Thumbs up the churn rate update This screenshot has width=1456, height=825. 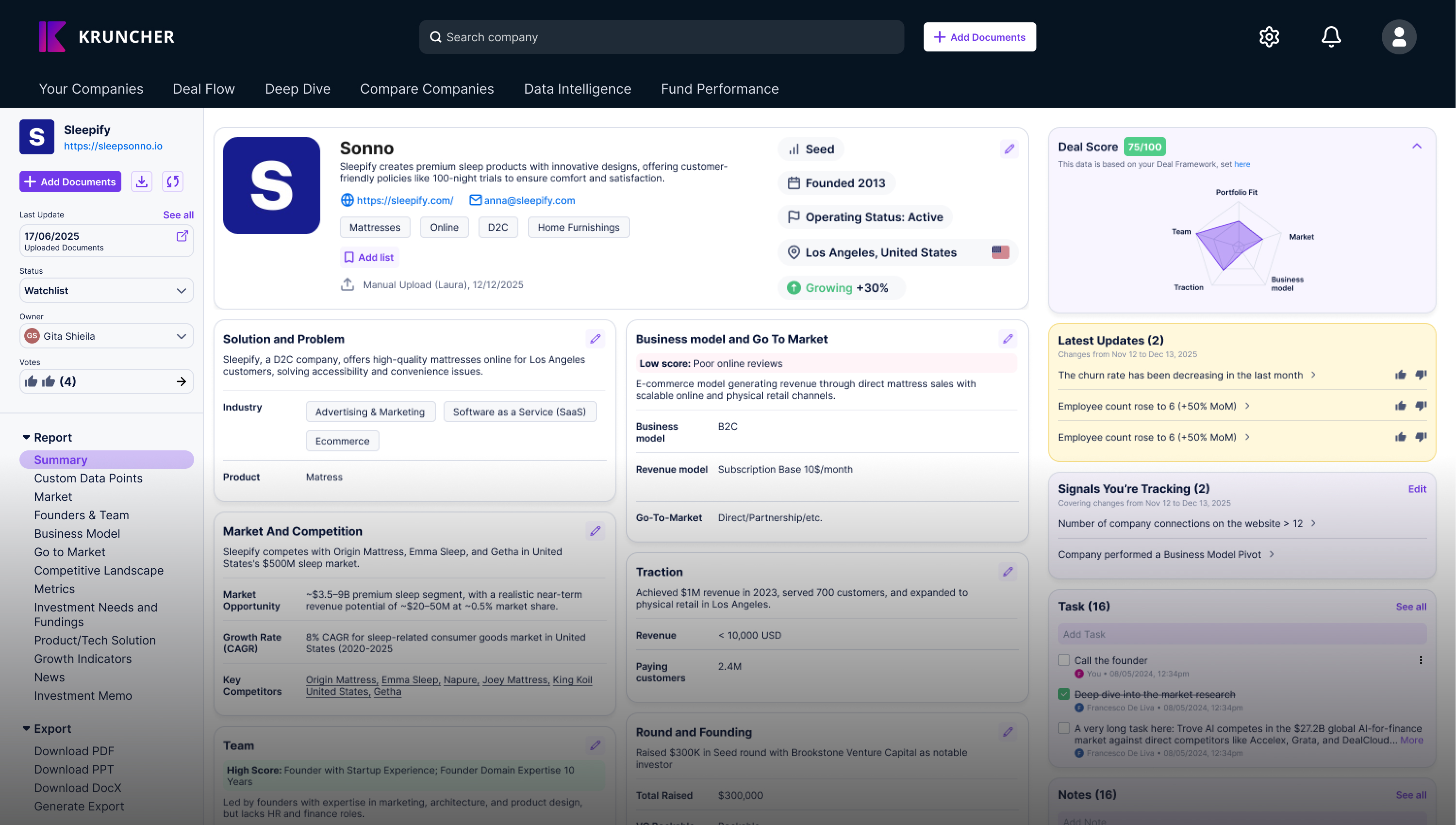click(x=1400, y=375)
